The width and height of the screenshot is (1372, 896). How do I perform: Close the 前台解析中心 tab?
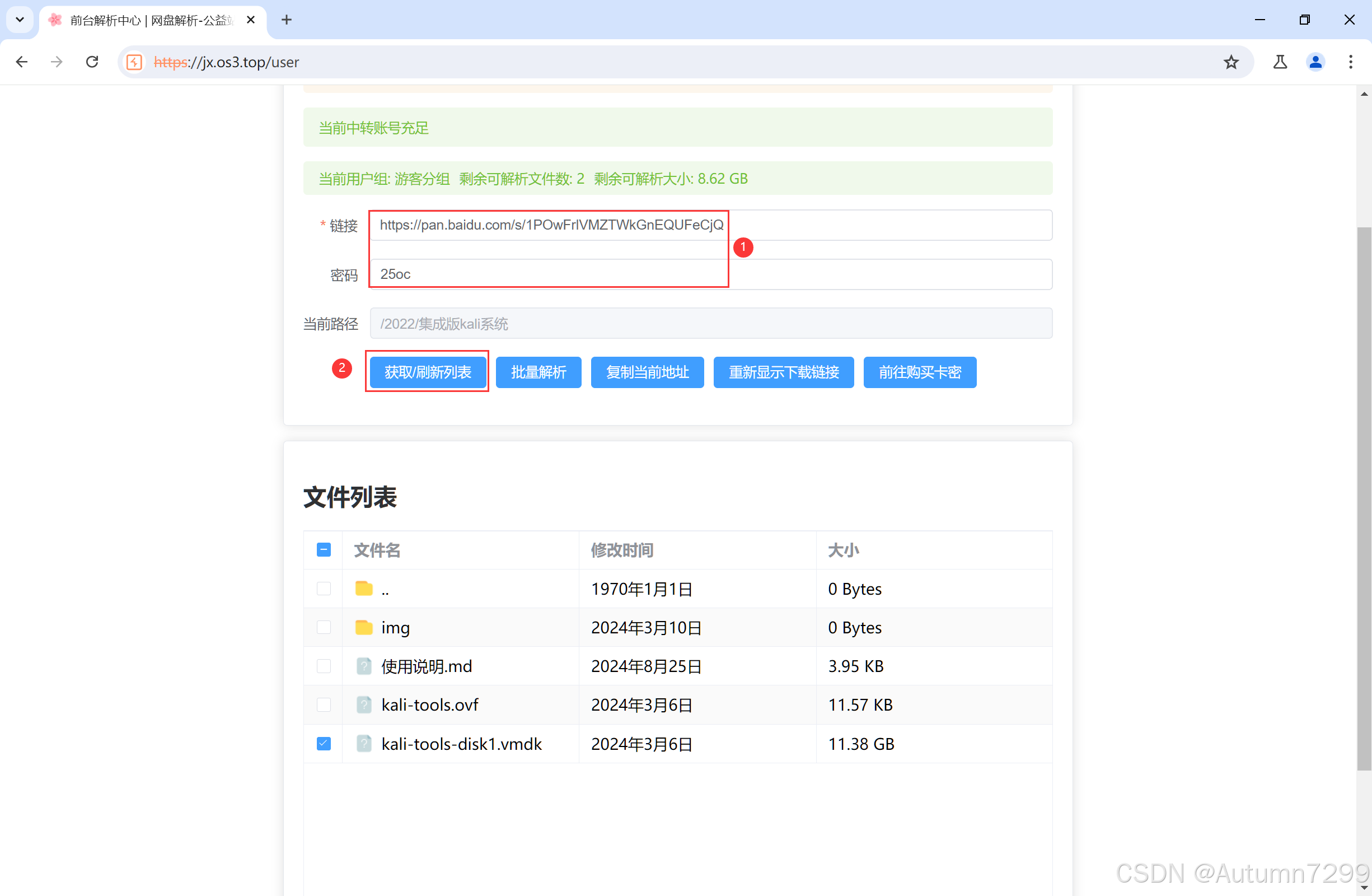pos(251,20)
